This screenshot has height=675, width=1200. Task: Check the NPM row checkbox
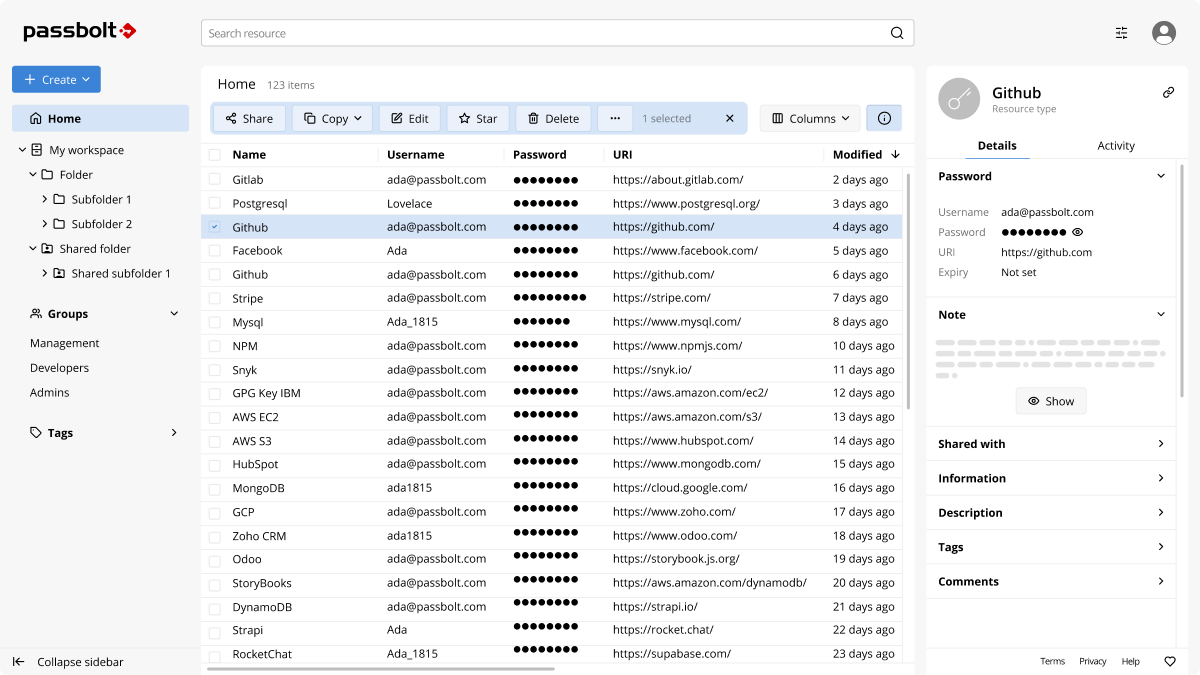tap(214, 345)
